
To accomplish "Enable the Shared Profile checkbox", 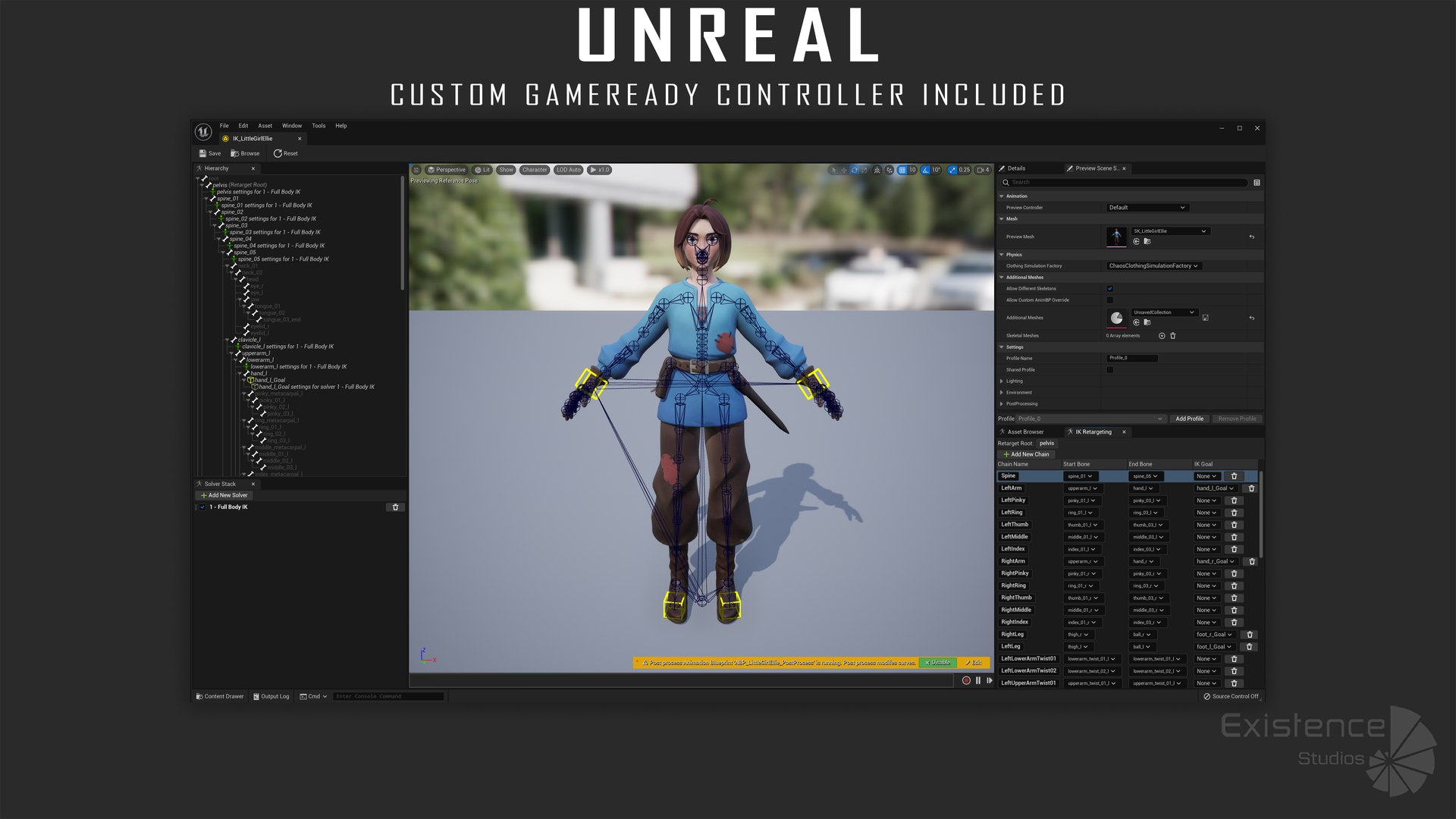I will point(1109,369).
